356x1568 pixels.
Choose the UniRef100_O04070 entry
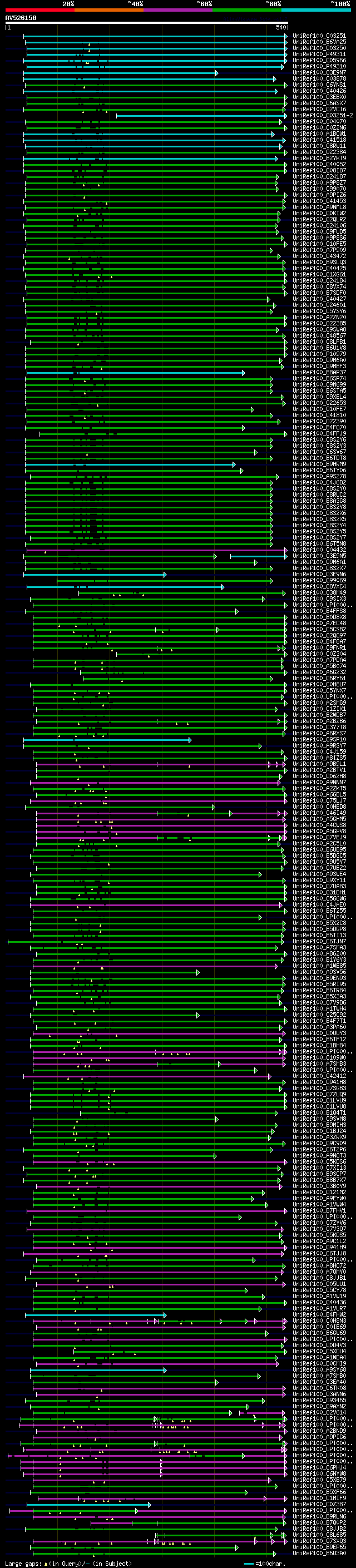click(x=319, y=122)
